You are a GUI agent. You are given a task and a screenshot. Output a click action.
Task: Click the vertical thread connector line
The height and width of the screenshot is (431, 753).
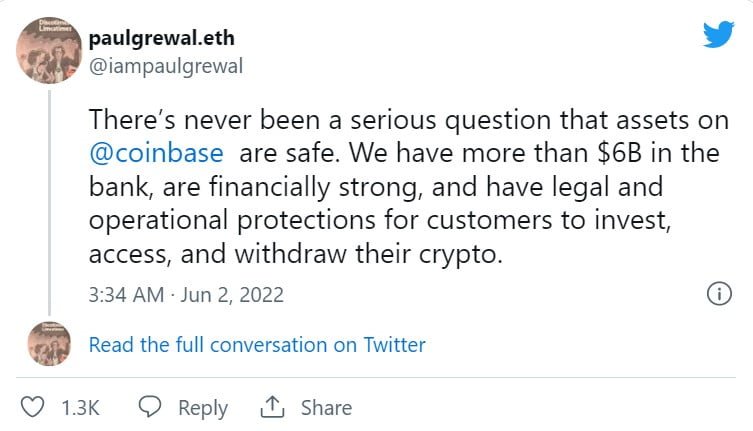49,200
